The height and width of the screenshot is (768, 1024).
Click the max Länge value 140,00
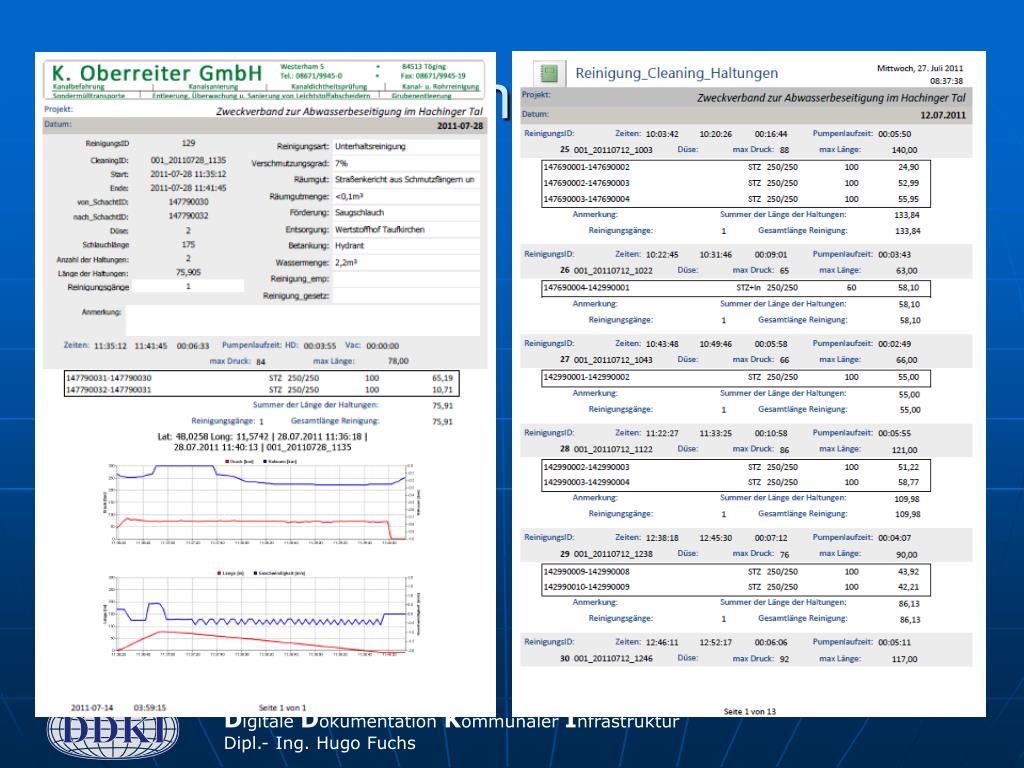coord(904,150)
